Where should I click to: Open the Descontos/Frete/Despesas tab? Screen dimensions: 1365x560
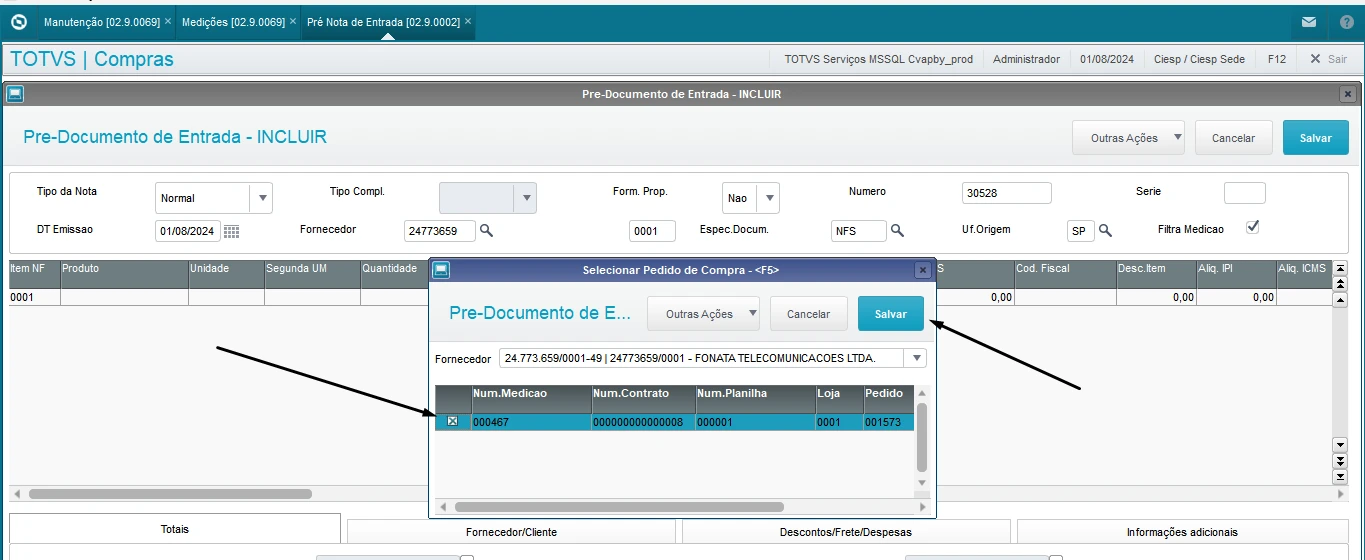click(845, 532)
